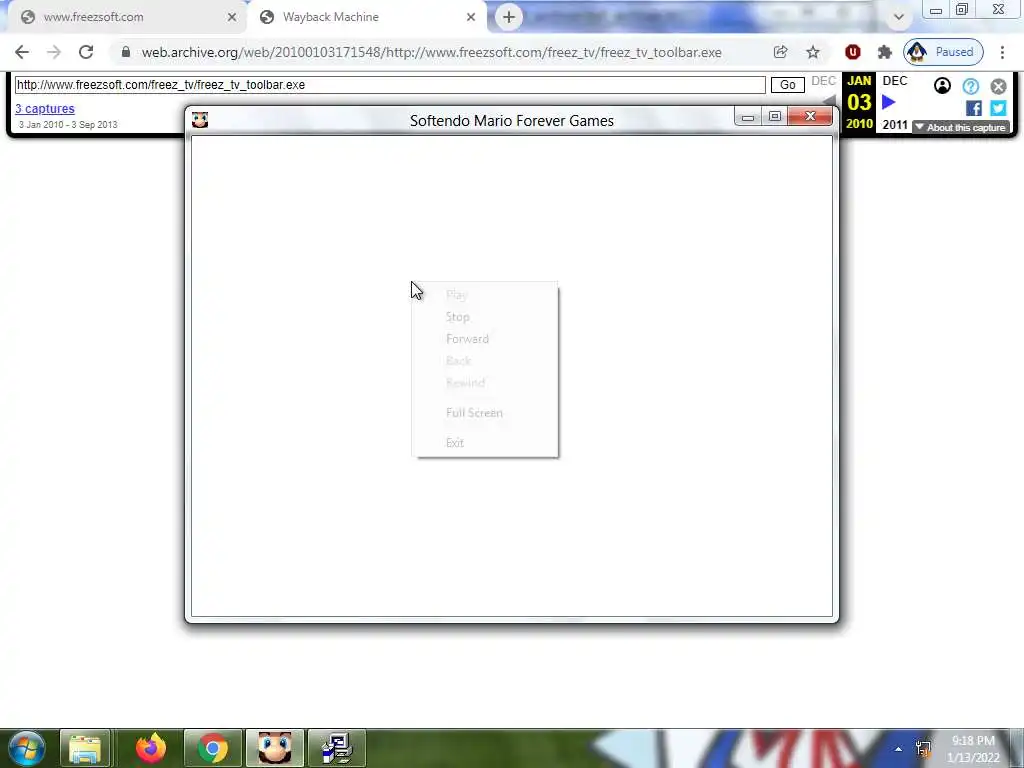Jump to next capture blue arrow
This screenshot has height=768, width=1024.
click(889, 103)
